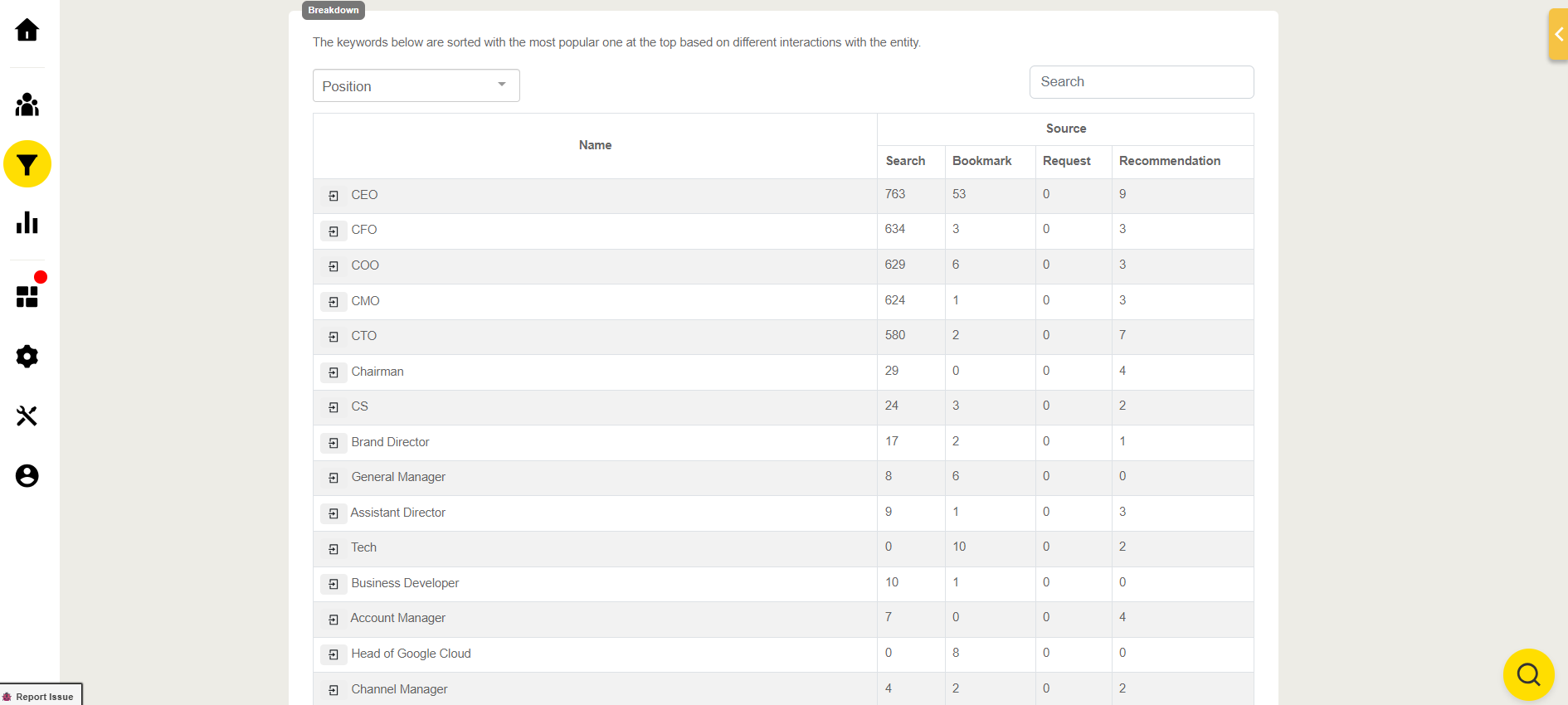
Task: Click the 580 search count for CTO
Action: coord(895,335)
